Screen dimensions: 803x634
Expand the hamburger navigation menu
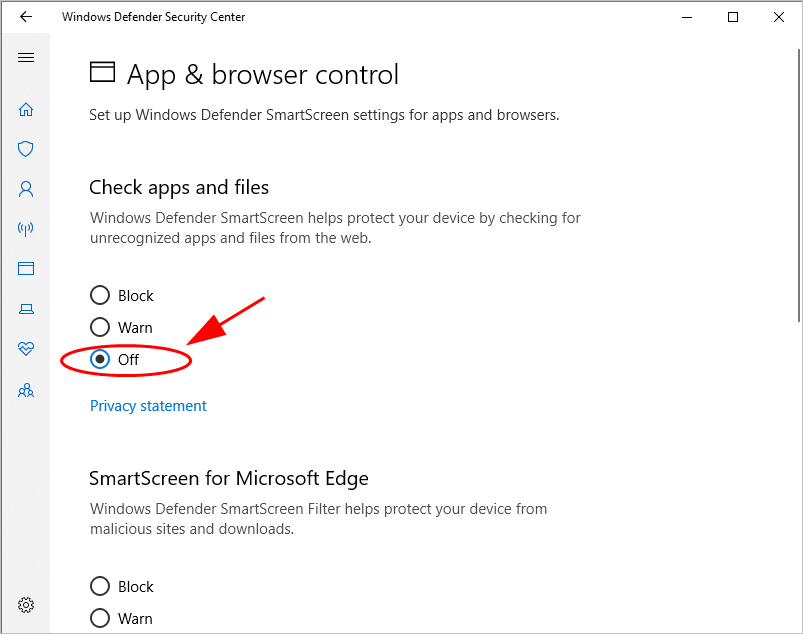tap(26, 58)
